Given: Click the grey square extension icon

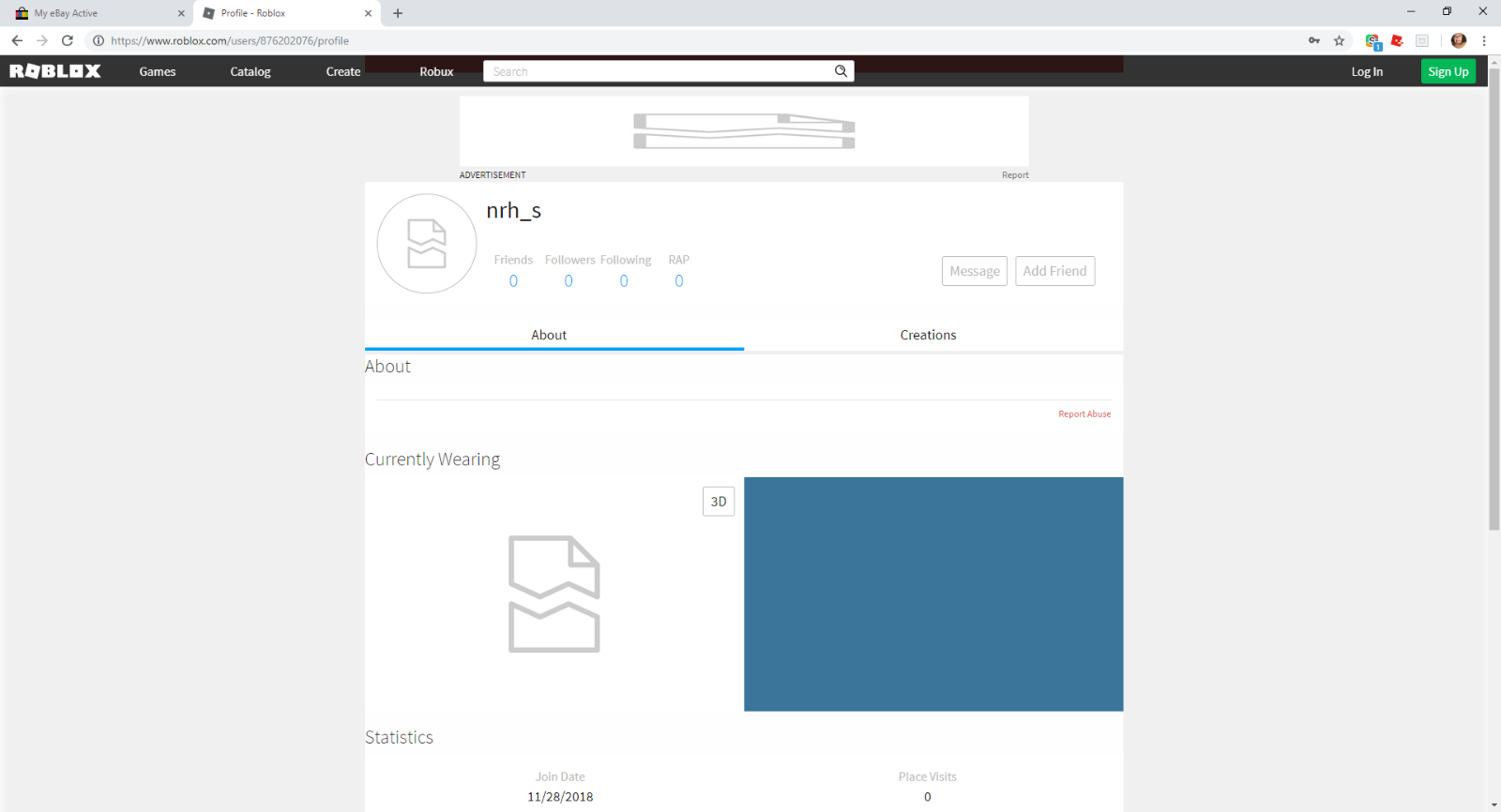Looking at the screenshot, I should coord(1422,40).
